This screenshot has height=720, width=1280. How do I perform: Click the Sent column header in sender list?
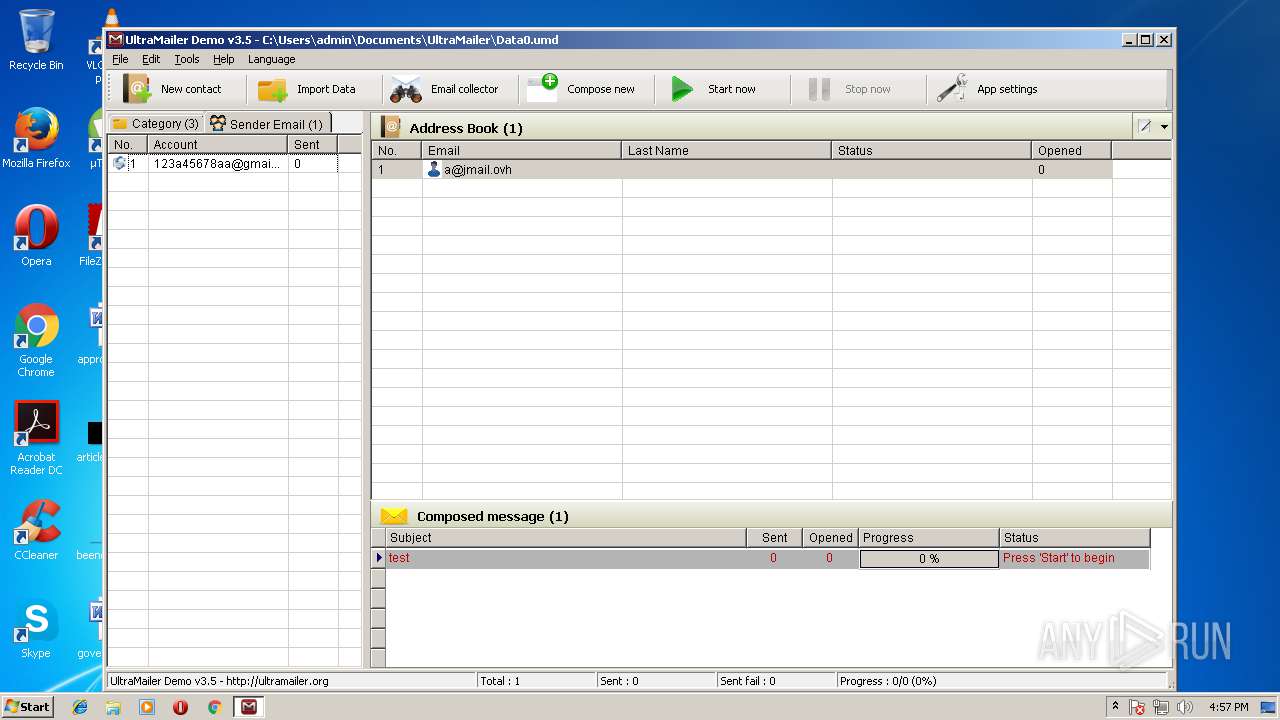pos(313,144)
